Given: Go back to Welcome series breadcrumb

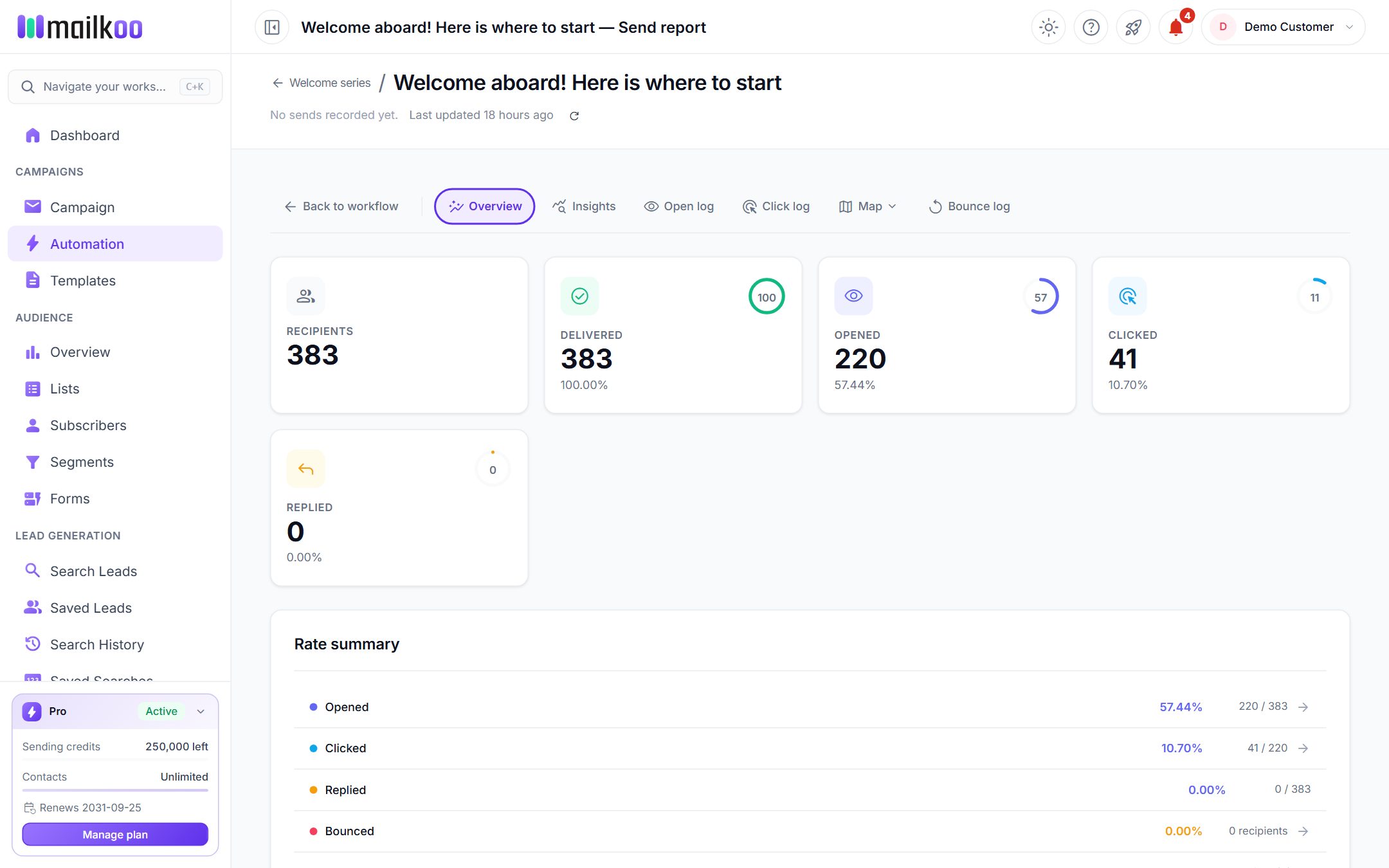Looking at the screenshot, I should click(322, 83).
